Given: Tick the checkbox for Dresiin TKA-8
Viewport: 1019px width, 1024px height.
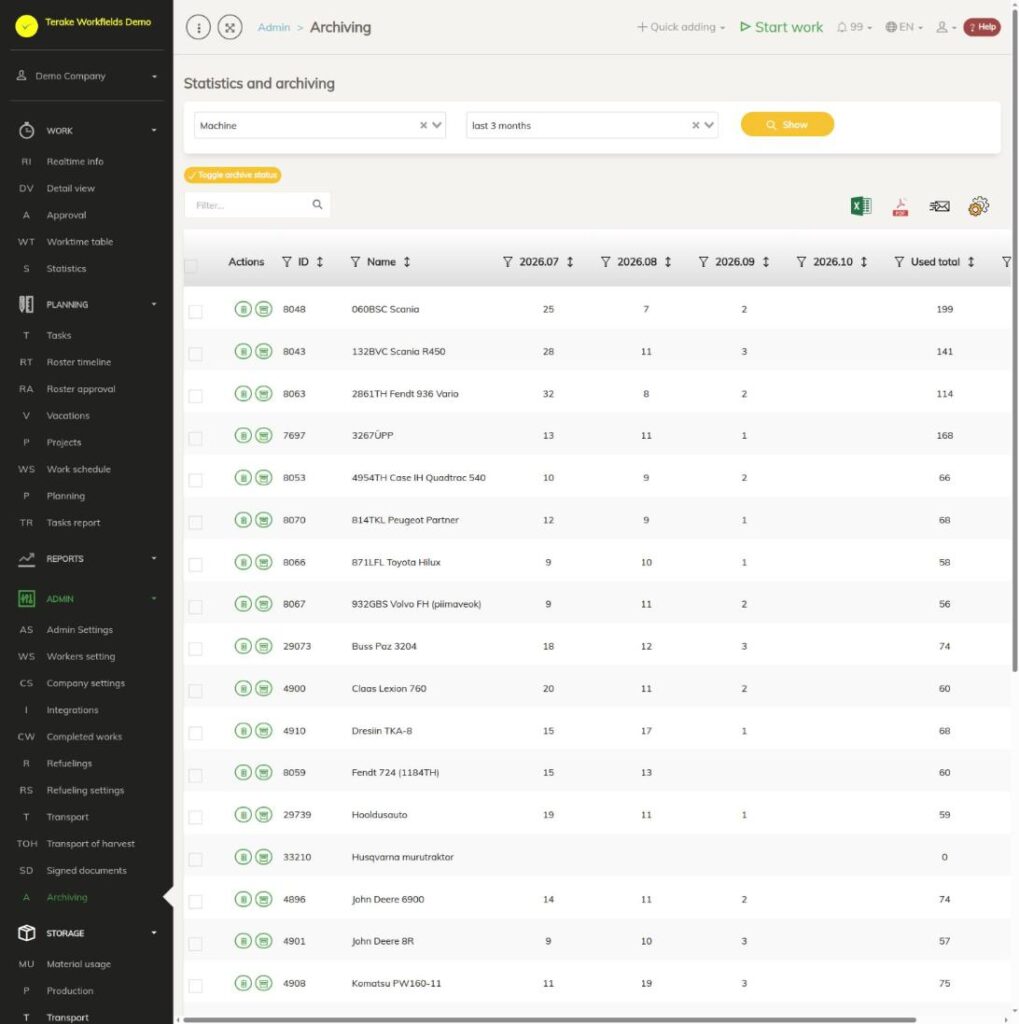Looking at the screenshot, I should [195, 733].
